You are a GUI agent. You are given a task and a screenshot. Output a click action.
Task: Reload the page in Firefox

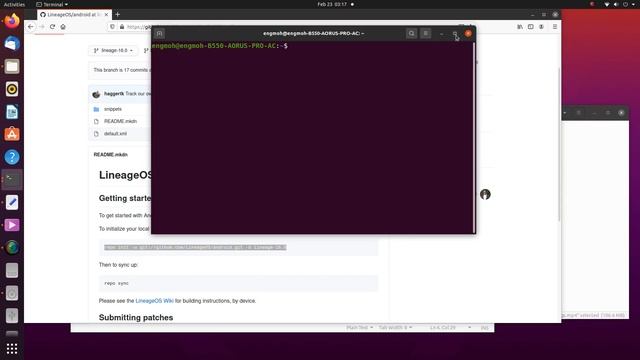click(52, 27)
